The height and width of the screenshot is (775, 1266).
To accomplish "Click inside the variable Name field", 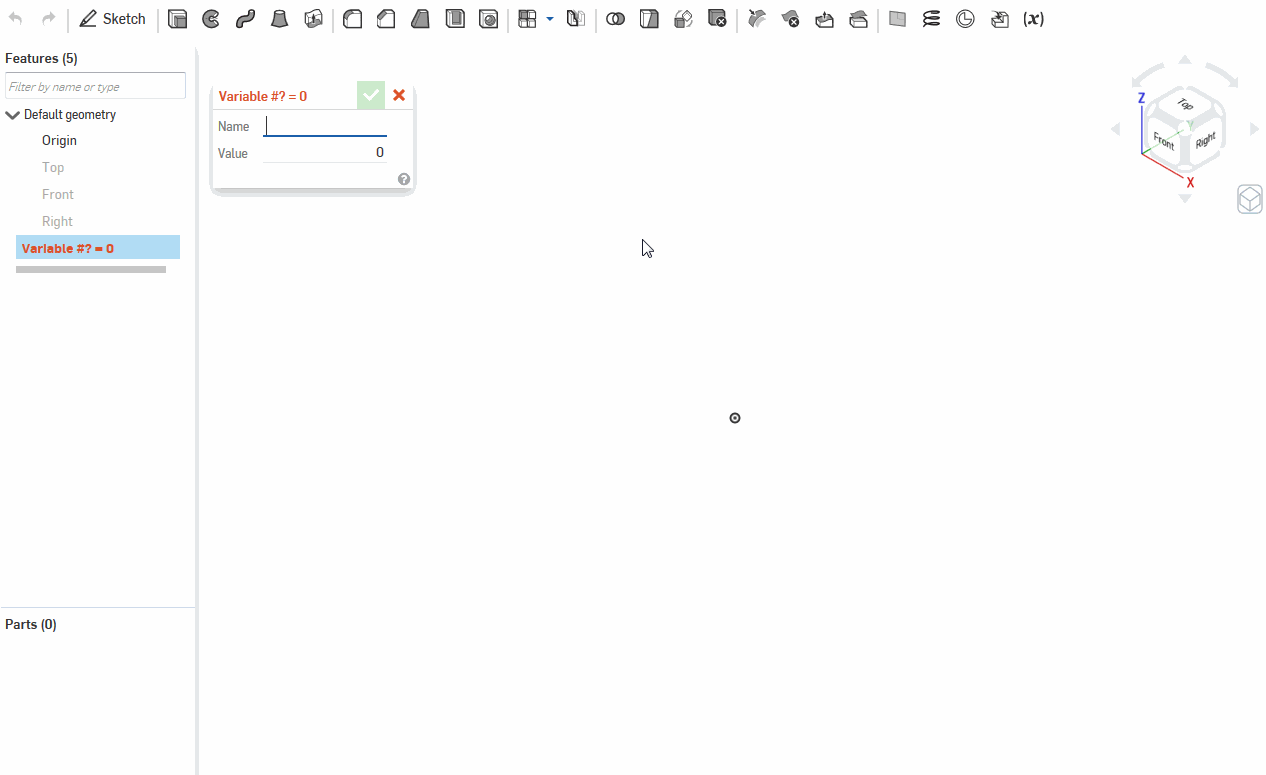I will (324, 125).
